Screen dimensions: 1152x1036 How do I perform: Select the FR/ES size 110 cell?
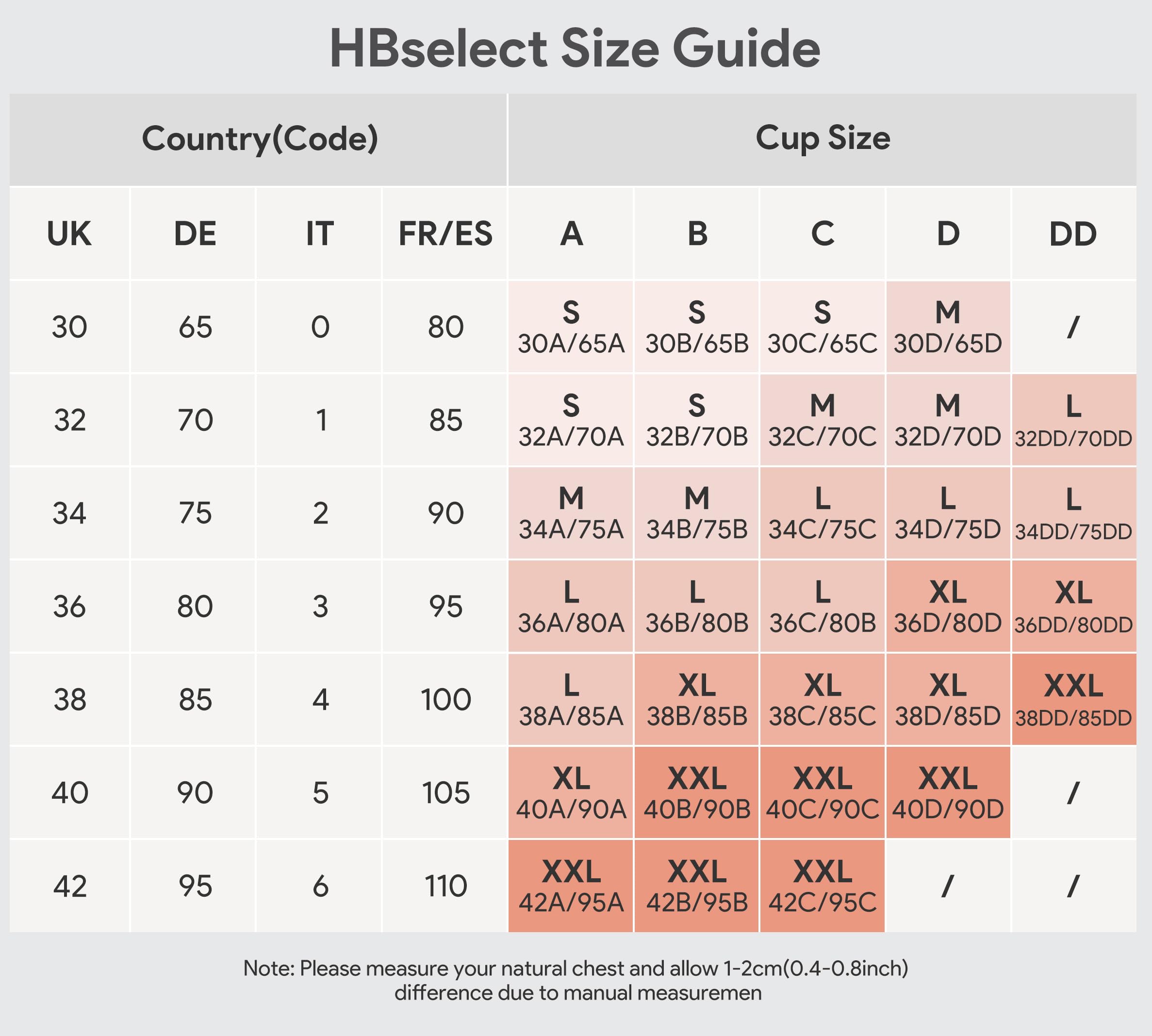click(x=445, y=886)
